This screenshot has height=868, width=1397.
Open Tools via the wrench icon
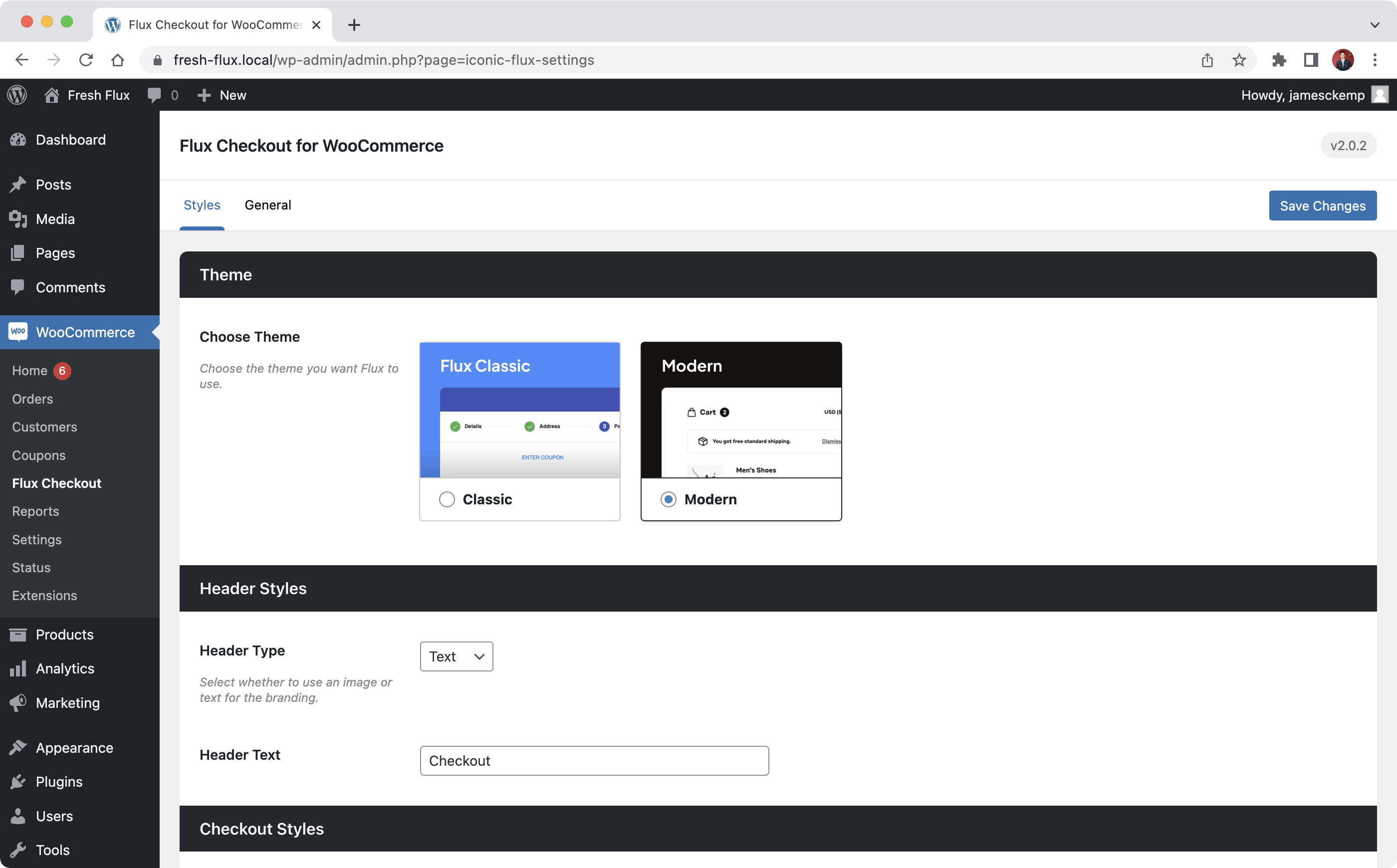click(18, 849)
